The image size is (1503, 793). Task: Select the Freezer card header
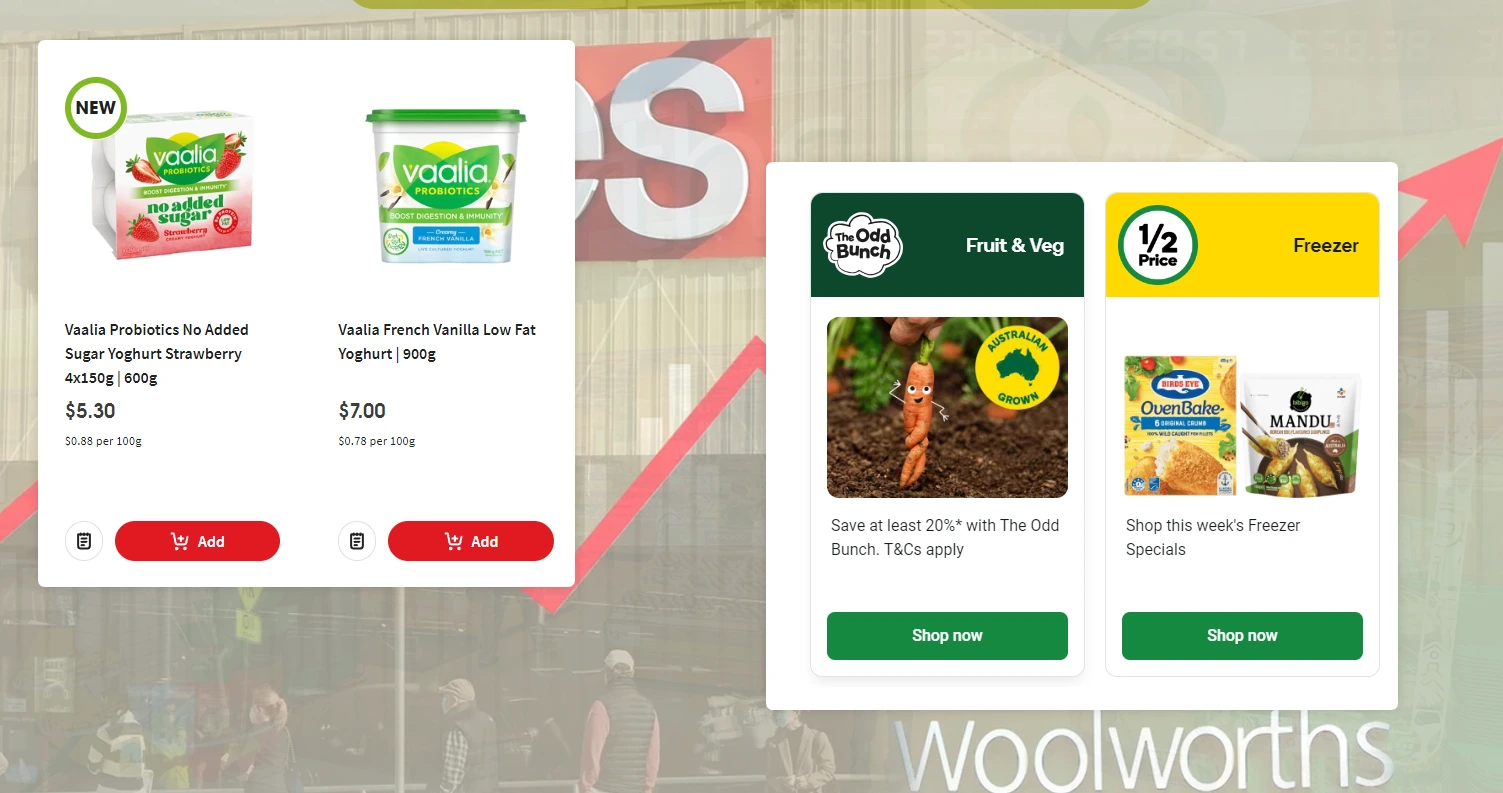tap(1242, 245)
